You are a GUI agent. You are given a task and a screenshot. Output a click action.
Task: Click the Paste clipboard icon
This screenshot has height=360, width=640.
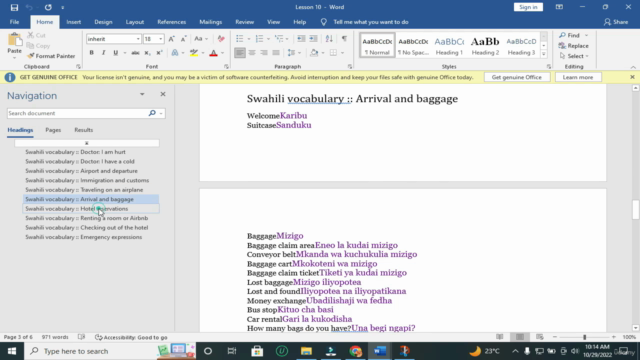15,40
